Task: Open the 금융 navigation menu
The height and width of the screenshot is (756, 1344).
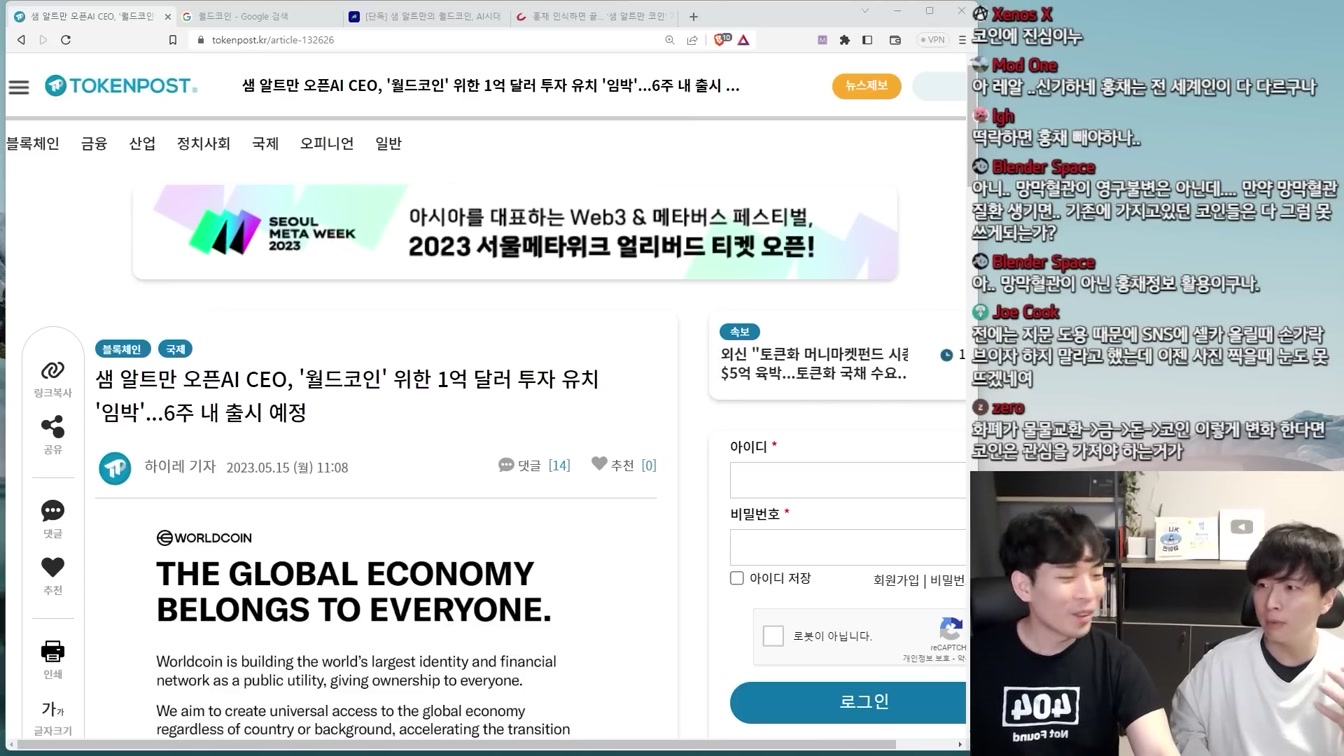Action: pos(94,143)
